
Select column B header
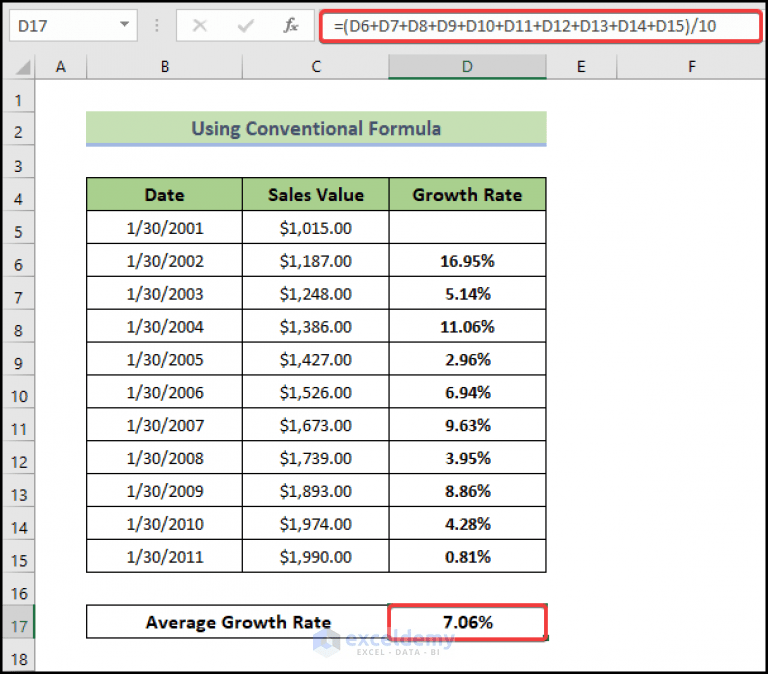[x=165, y=67]
